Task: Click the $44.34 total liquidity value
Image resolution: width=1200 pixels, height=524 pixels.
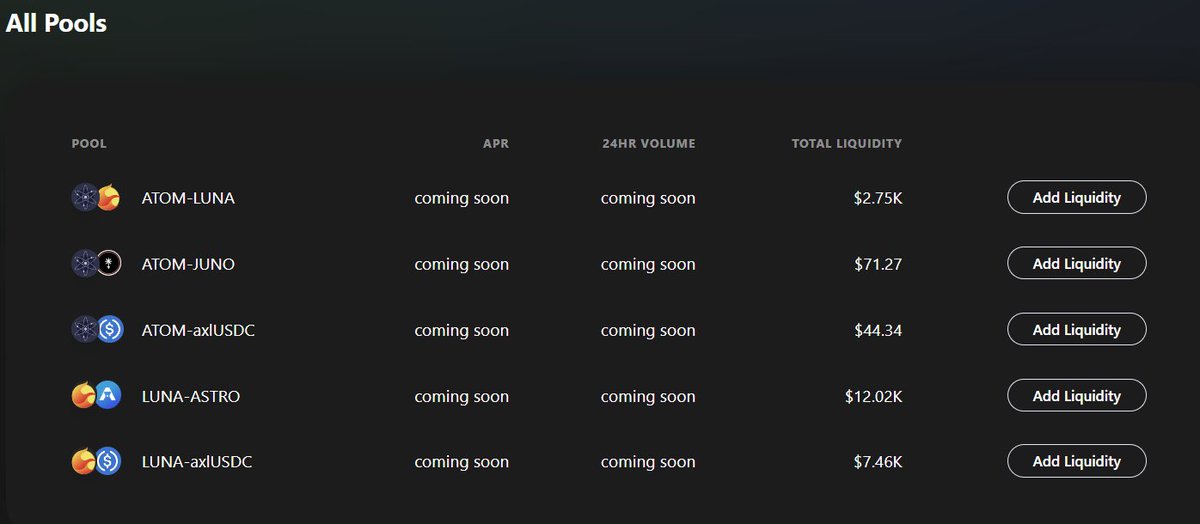Action: tap(878, 330)
